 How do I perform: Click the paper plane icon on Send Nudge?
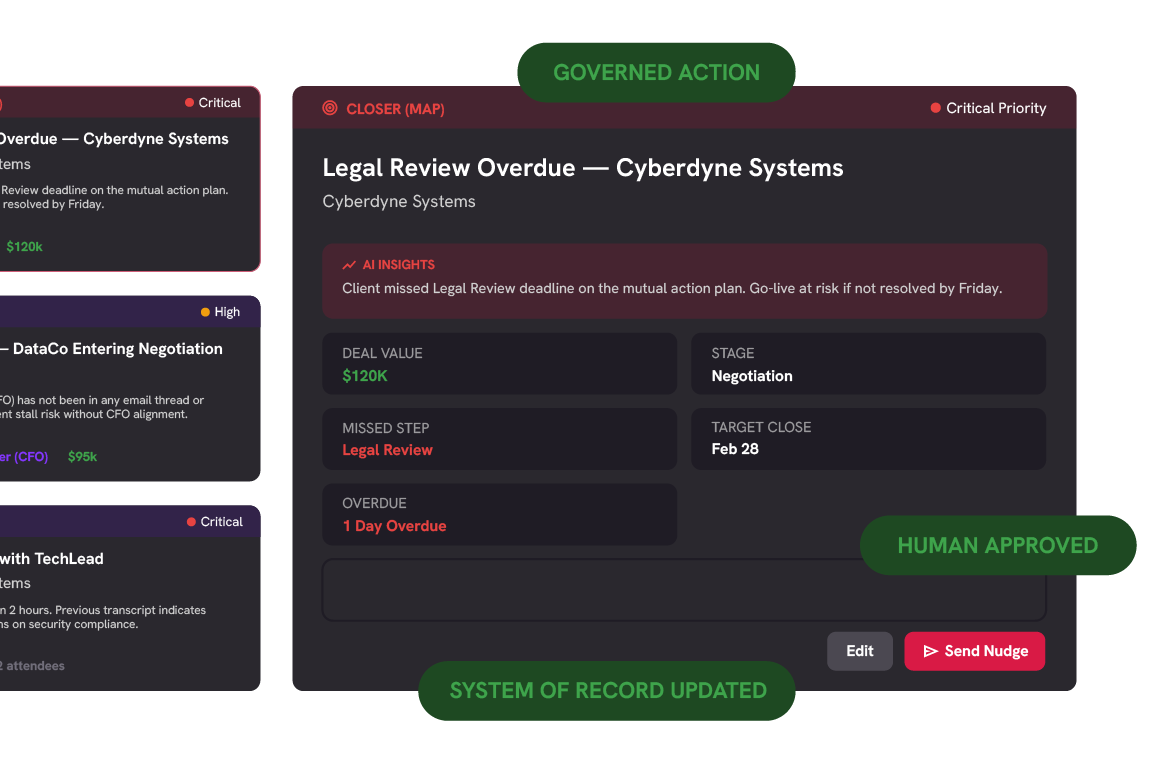pyautogui.click(x=930, y=651)
